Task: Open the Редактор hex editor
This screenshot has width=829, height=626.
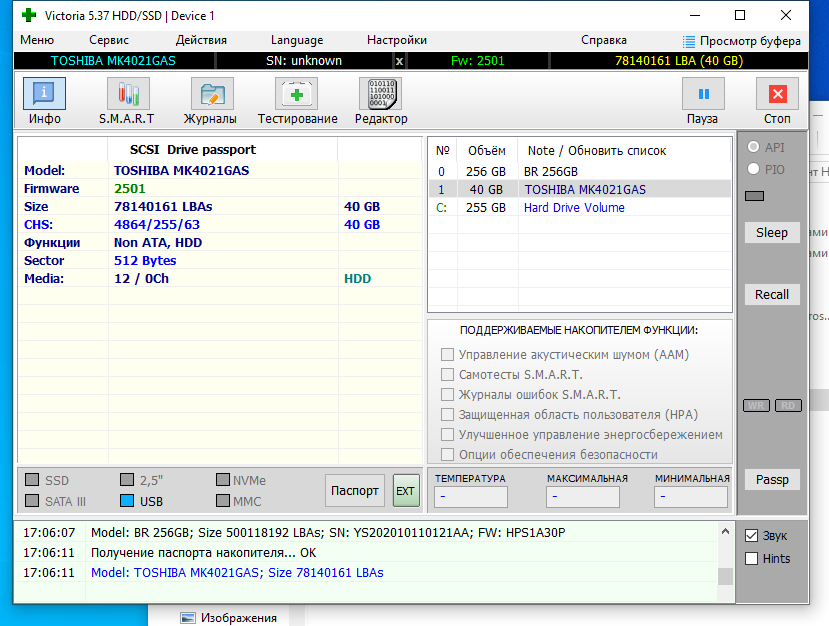Action: click(381, 94)
